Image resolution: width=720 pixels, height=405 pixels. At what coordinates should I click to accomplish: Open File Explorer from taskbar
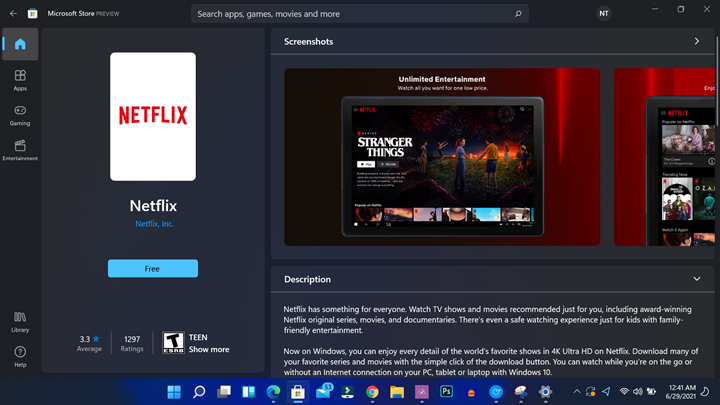pyautogui.click(x=397, y=392)
